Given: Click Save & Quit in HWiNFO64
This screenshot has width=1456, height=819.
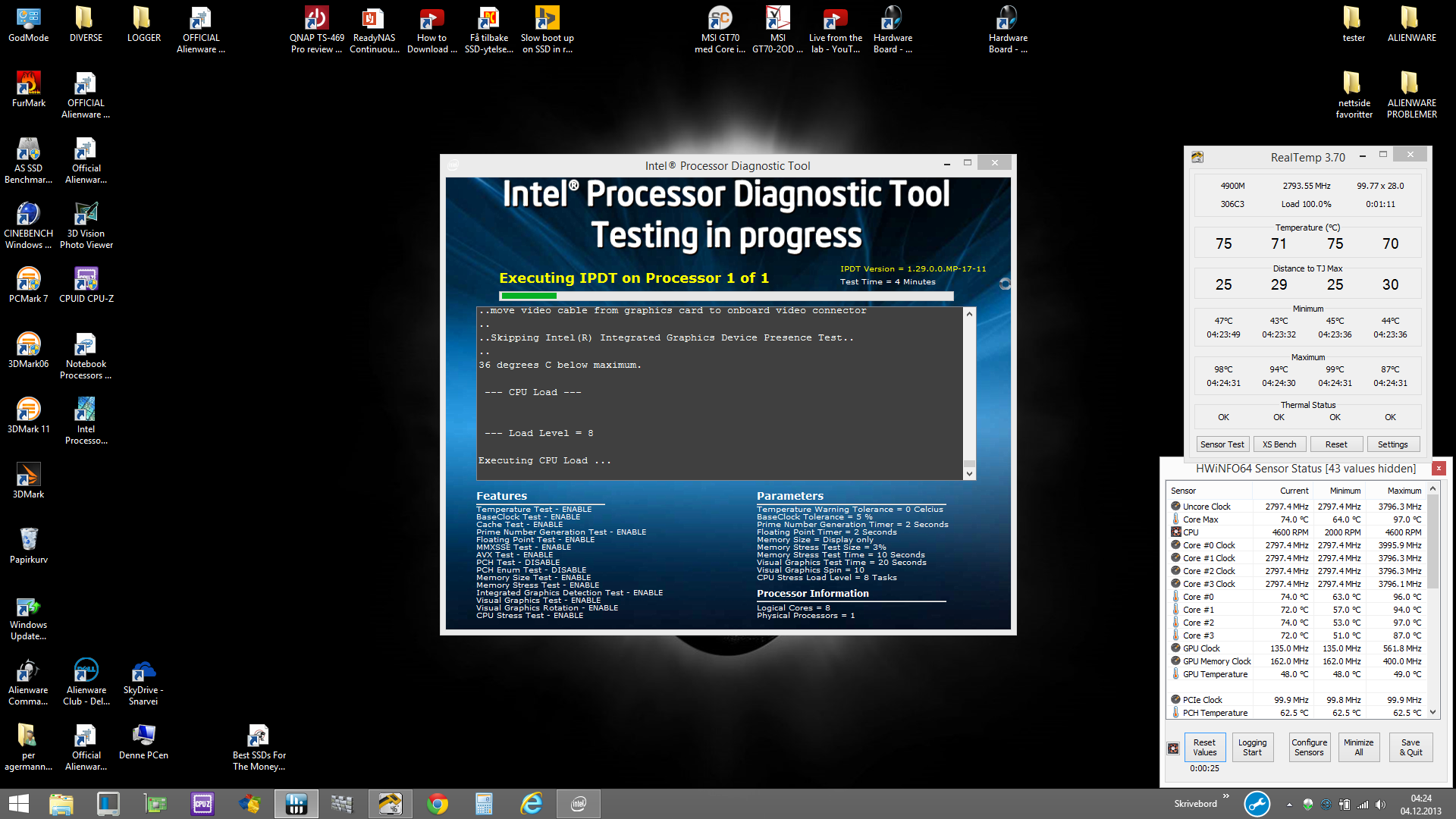Looking at the screenshot, I should coord(1410,748).
